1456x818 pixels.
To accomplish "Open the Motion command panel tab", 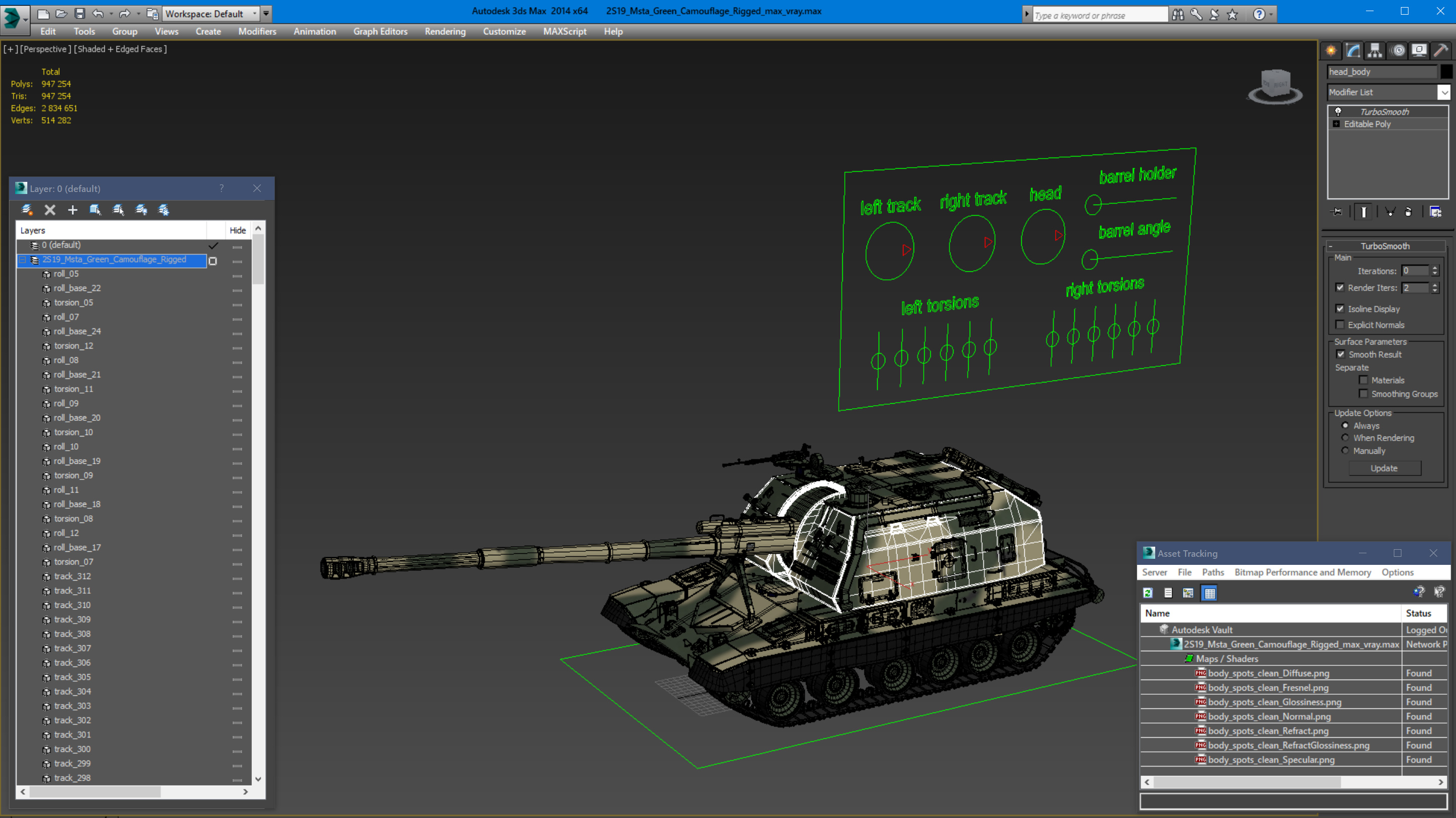I will (1397, 51).
